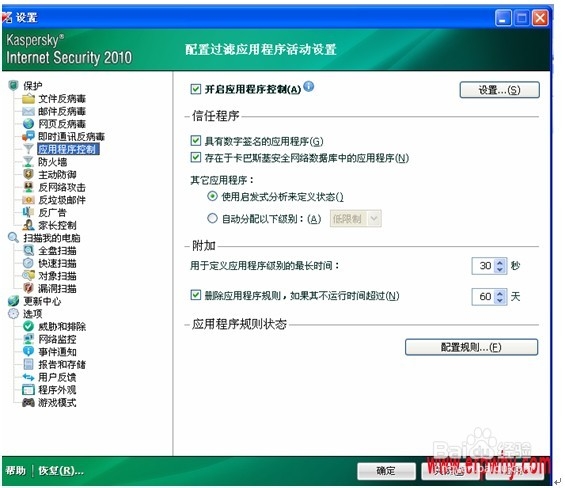Click the spinner arrows of the 30 秒 field
Image resolution: width=565 pixels, height=488 pixels.
coord(500,266)
